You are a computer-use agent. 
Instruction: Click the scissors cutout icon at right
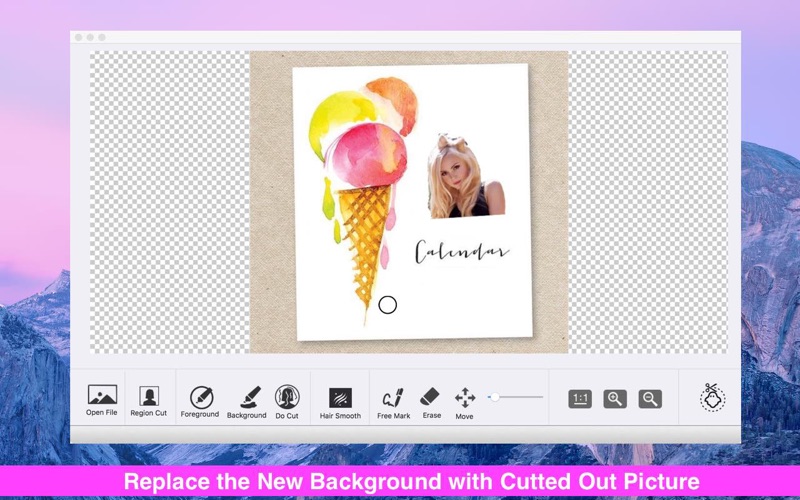pos(712,397)
